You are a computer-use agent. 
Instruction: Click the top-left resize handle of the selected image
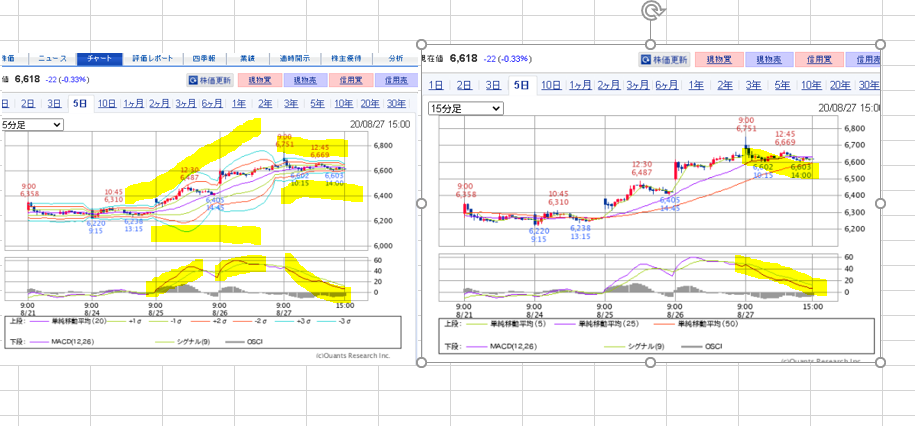tap(421, 45)
